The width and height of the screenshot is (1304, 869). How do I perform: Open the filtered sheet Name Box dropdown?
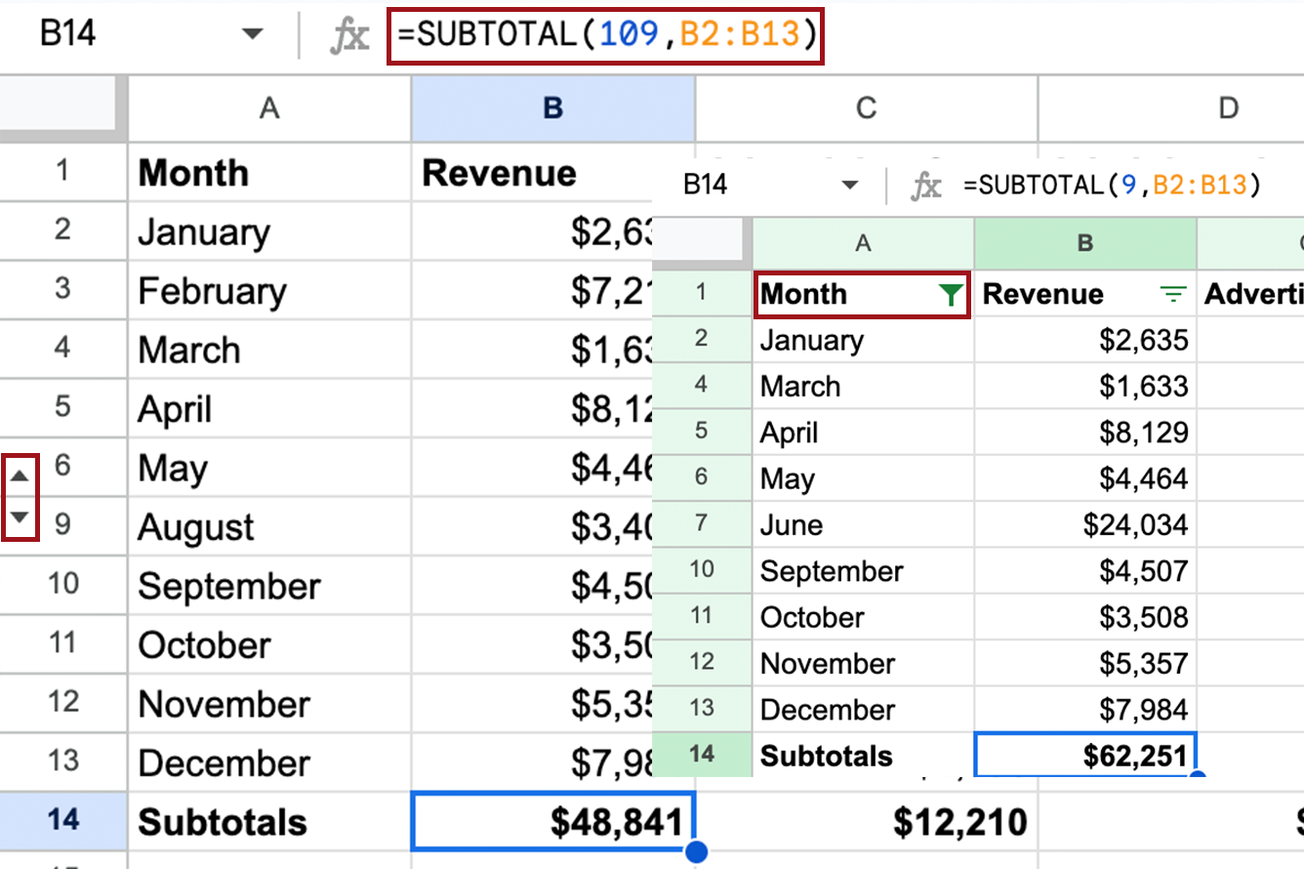[851, 185]
